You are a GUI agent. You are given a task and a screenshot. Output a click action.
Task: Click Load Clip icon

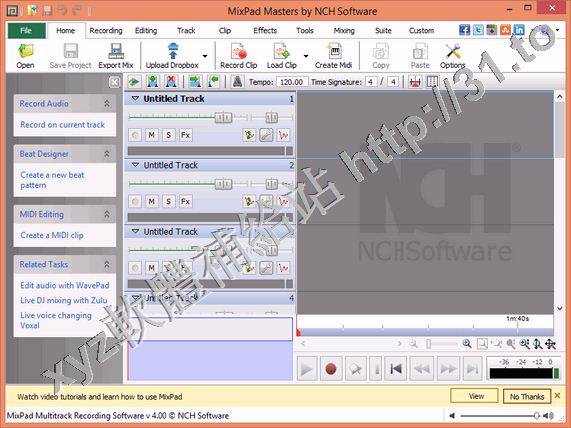[x=281, y=56]
